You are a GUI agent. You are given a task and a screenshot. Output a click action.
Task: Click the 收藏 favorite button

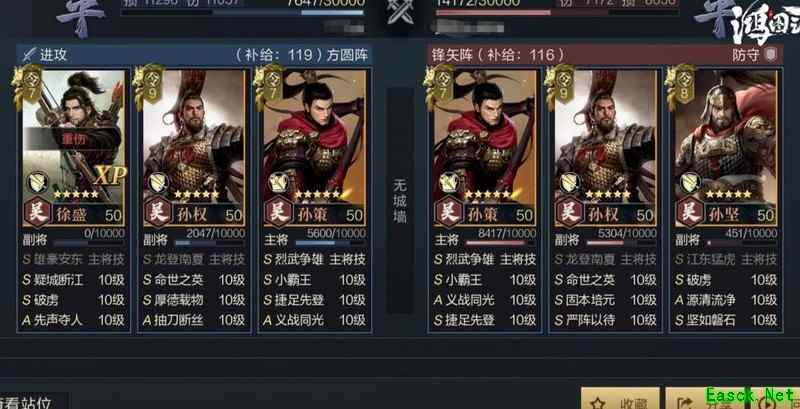[x=620, y=399]
